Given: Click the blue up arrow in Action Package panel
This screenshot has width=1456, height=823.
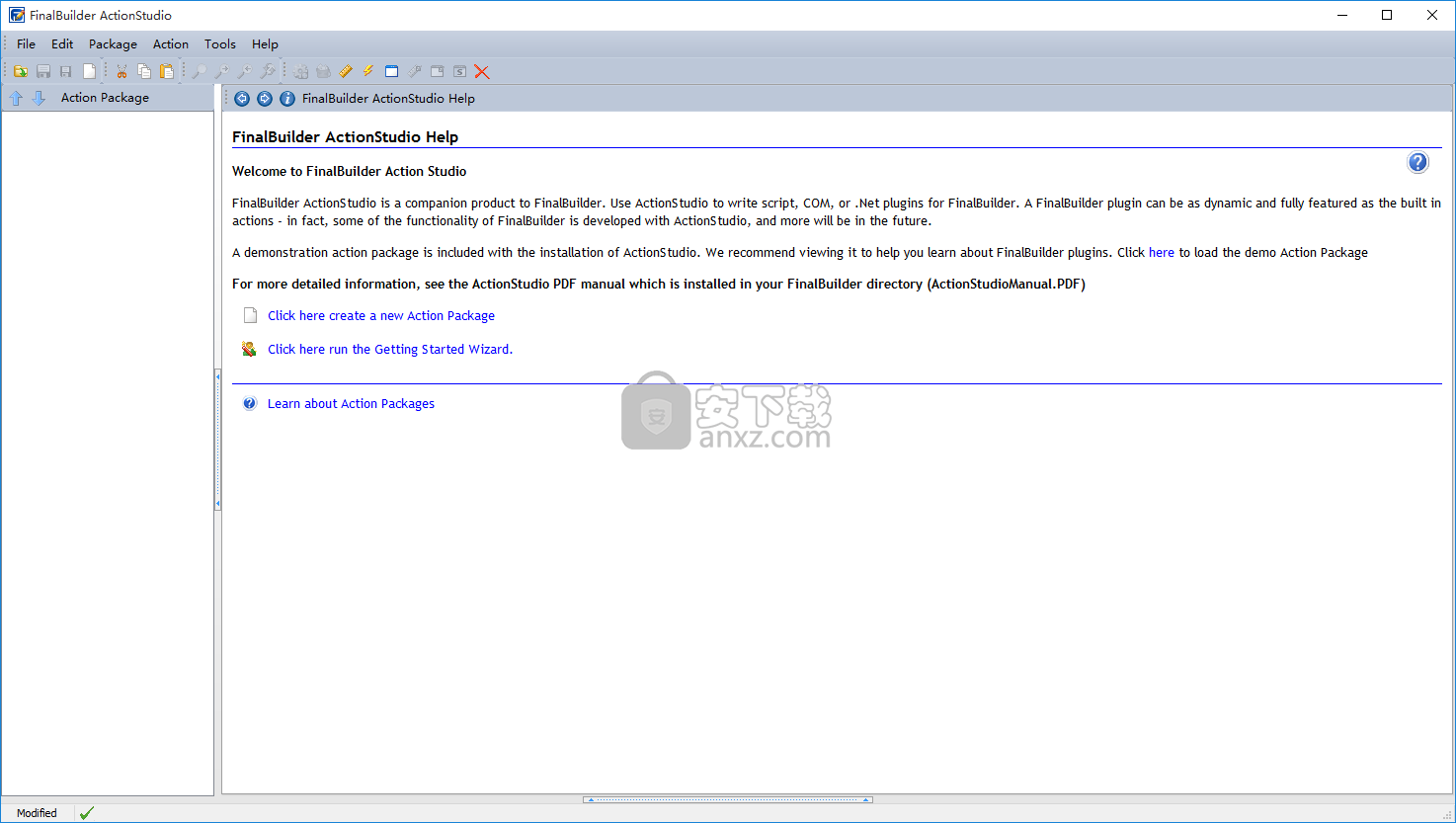Looking at the screenshot, I should click(16, 98).
